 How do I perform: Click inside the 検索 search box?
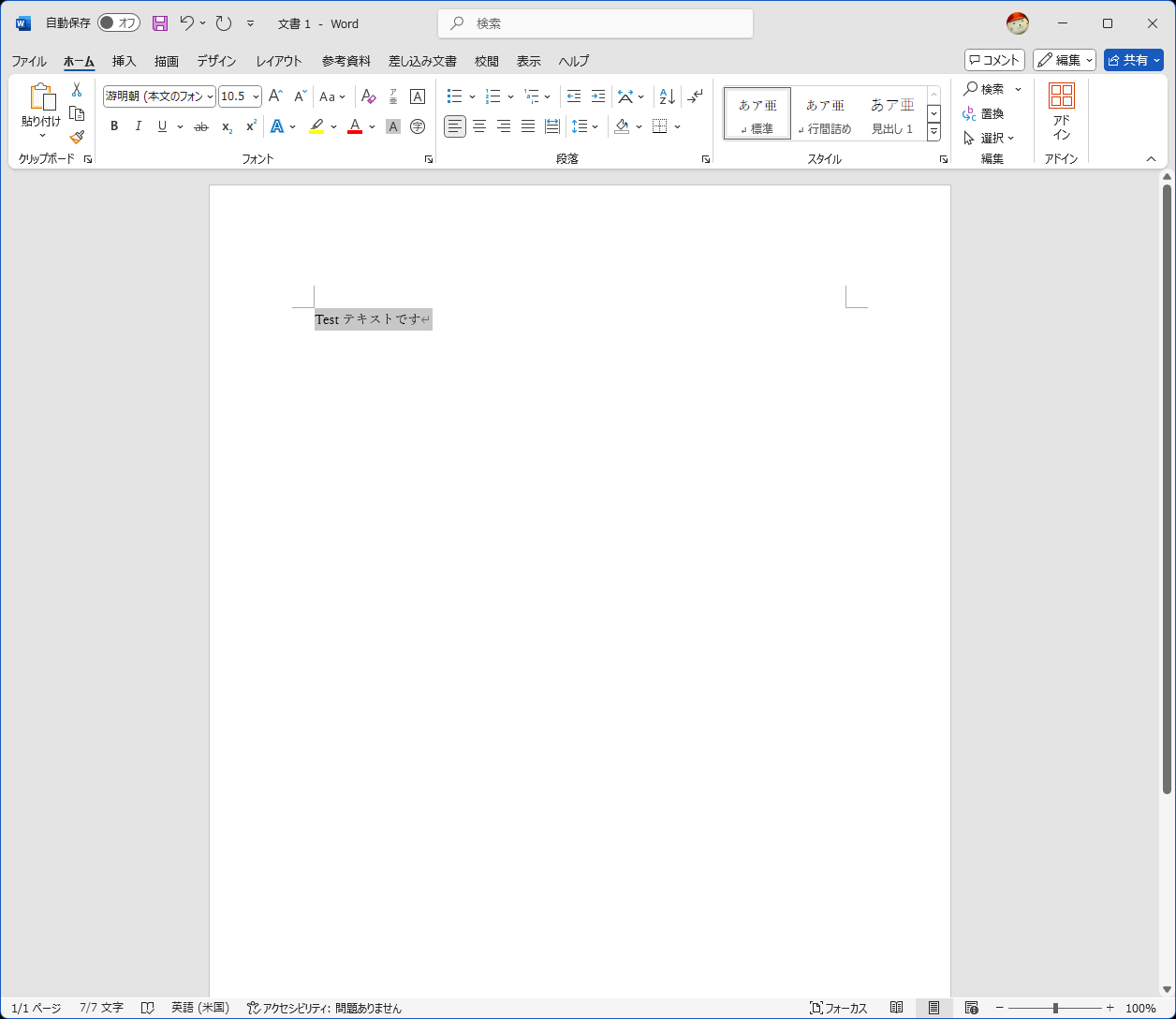(x=595, y=22)
